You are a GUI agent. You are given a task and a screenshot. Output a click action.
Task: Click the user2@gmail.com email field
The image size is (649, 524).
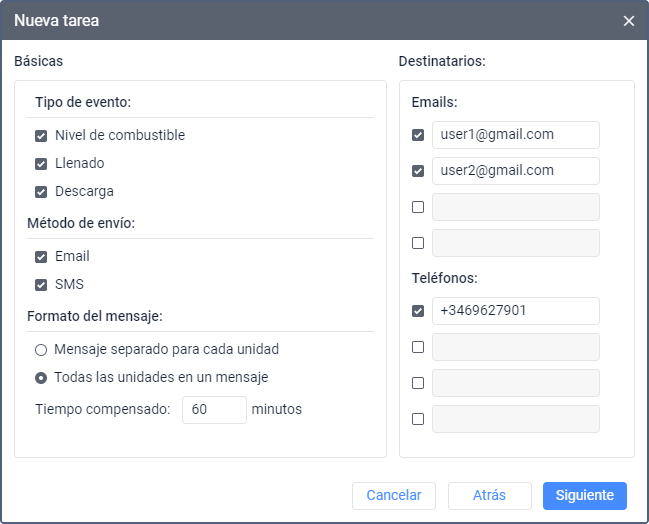pos(515,171)
